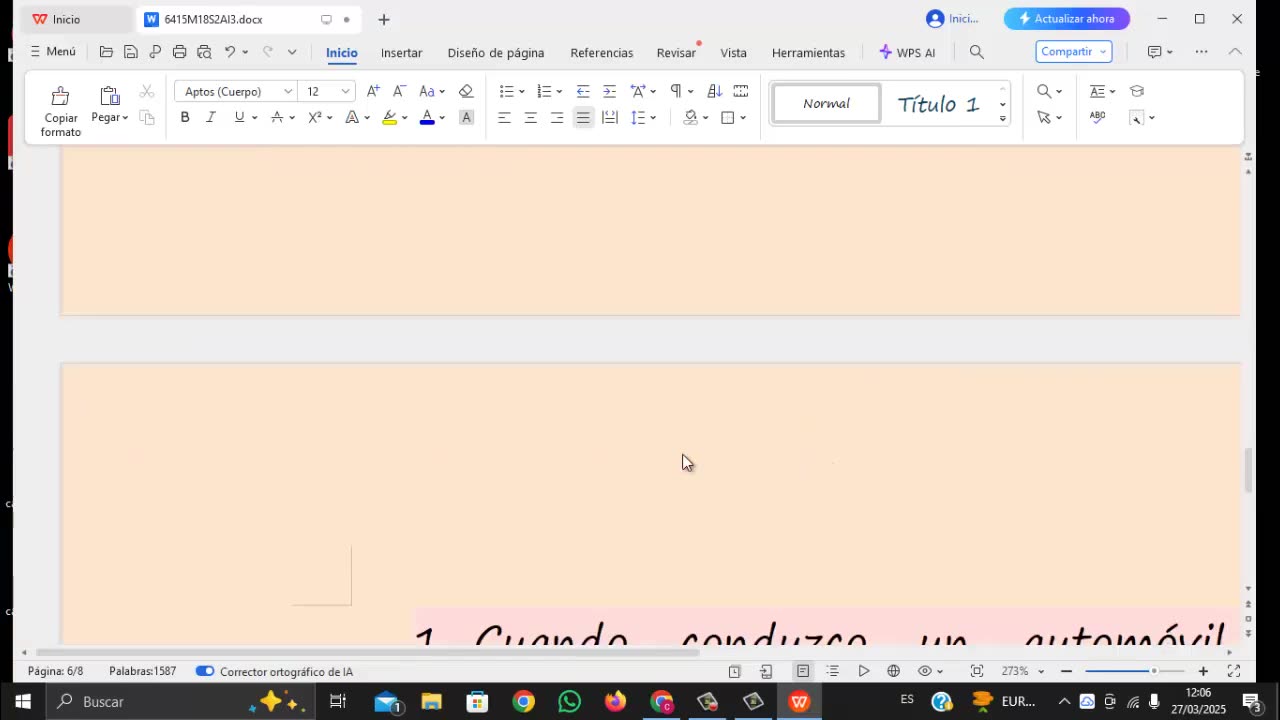Click the Pegar clipboard icon

(110, 96)
